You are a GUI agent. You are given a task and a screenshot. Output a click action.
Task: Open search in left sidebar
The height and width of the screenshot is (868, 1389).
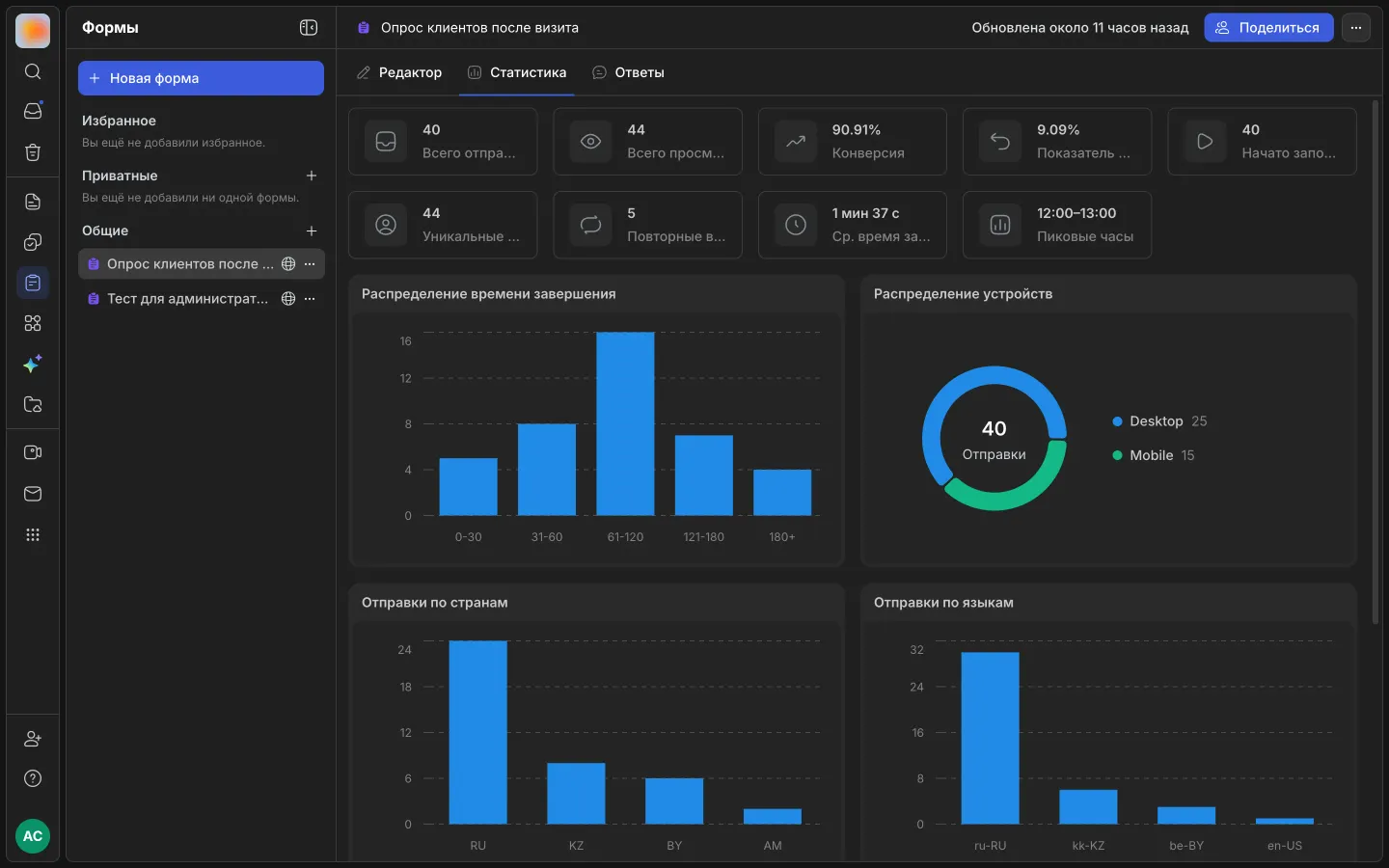coord(33,71)
